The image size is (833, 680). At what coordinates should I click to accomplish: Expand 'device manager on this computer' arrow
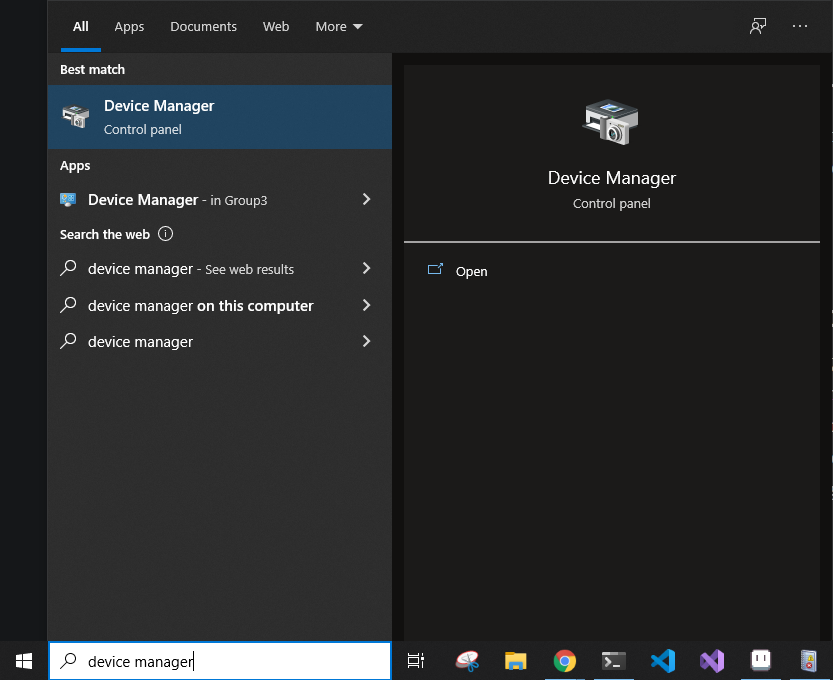(x=367, y=305)
